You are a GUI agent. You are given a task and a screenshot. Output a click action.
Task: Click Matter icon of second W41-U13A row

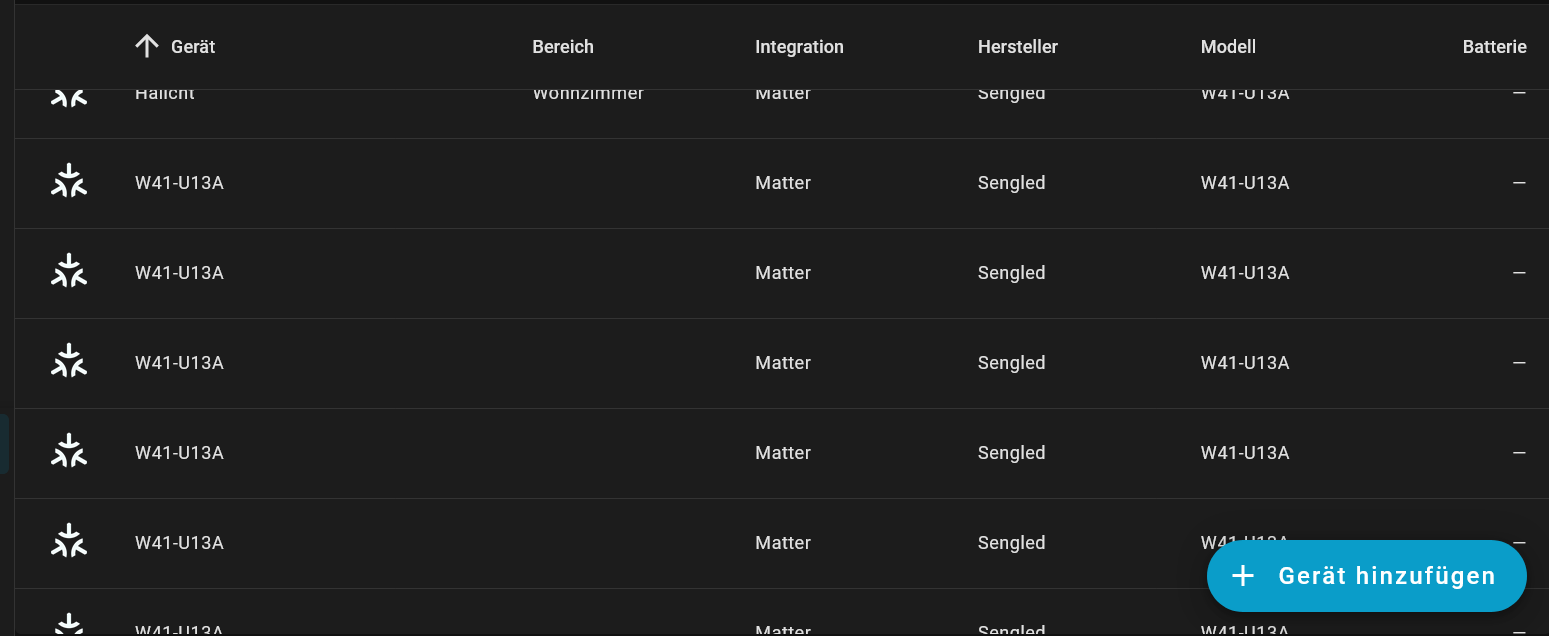click(x=69, y=272)
